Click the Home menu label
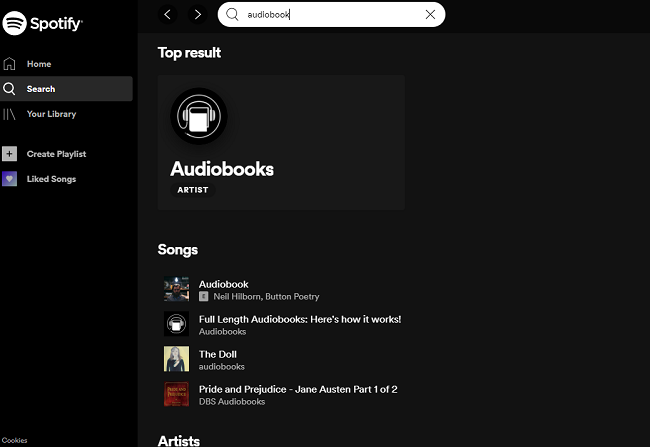The image size is (650, 447). tap(39, 64)
